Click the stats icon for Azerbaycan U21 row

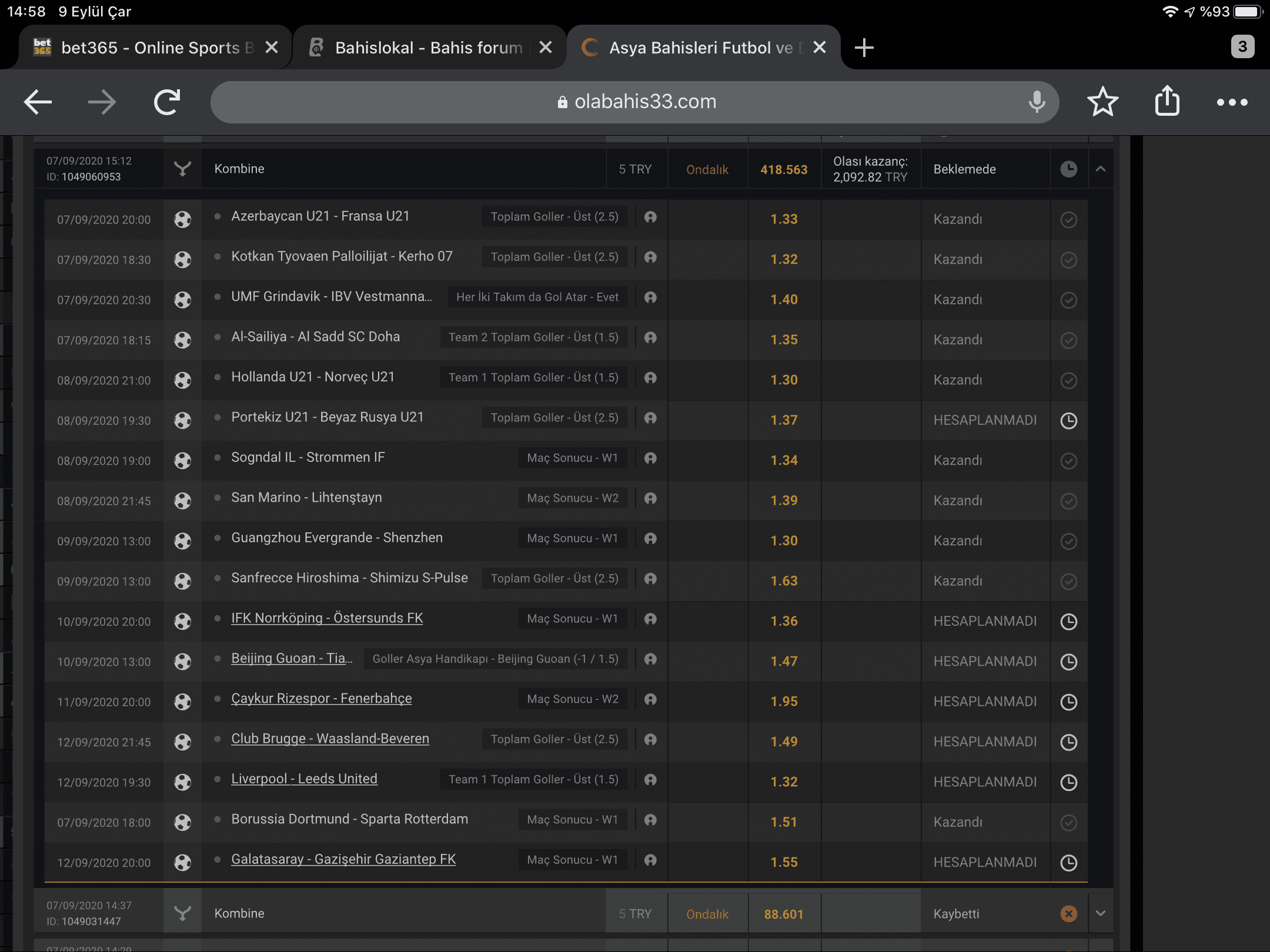click(650, 217)
